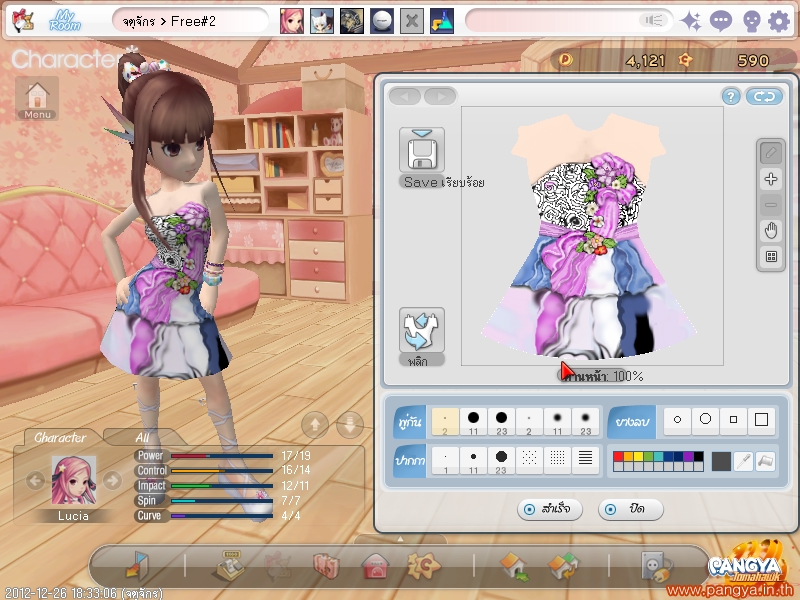800x600 pixels.
Task: Select the pencil tool in side toolbar
Action: 771,153
